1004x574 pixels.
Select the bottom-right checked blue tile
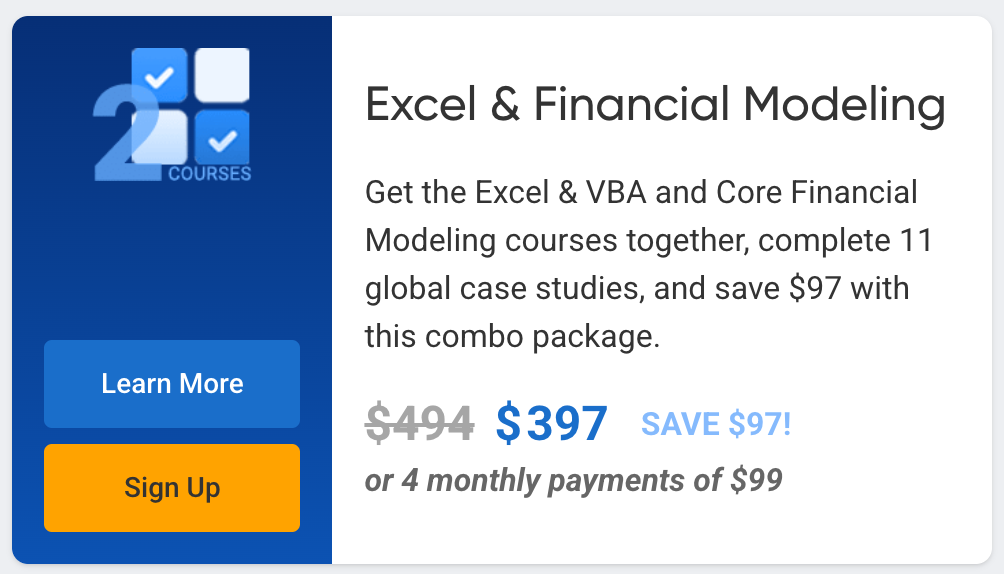click(222, 138)
